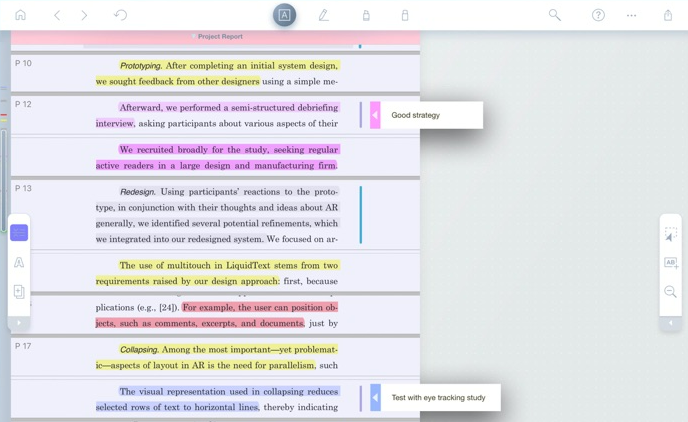The image size is (688, 422).
Task: Zoom out the workspace
Action: click(x=670, y=291)
